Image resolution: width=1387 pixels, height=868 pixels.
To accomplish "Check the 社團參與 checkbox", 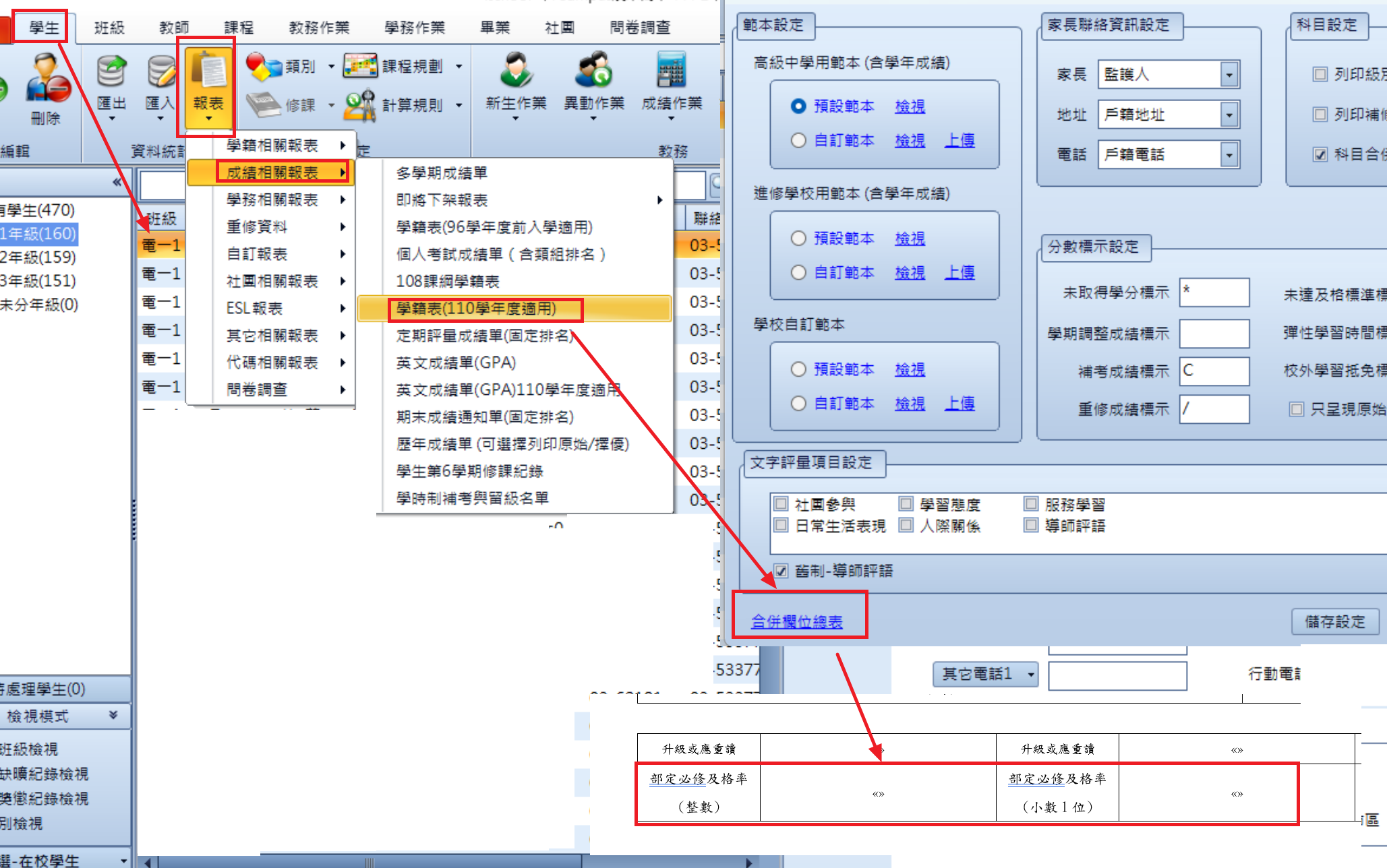I will [781, 503].
